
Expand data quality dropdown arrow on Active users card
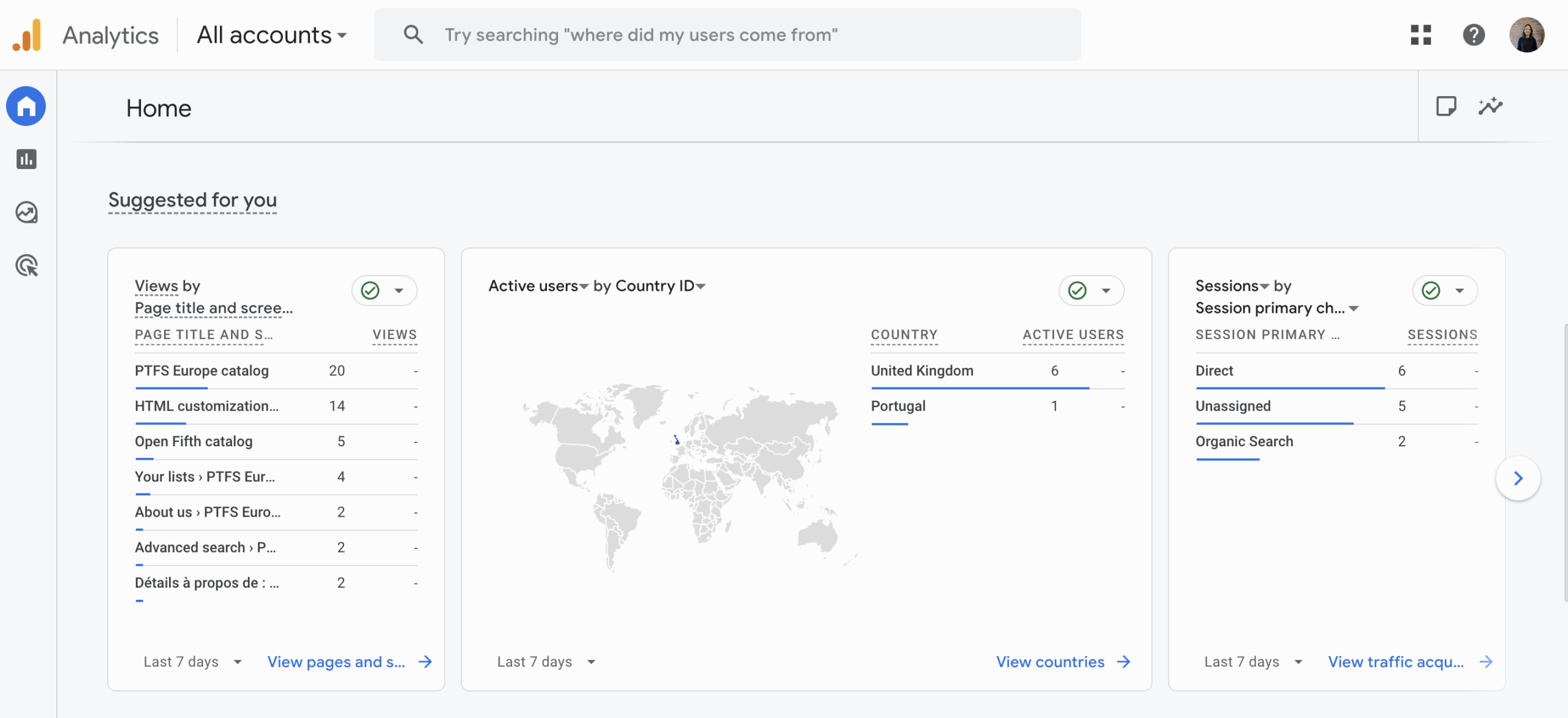[1106, 291]
